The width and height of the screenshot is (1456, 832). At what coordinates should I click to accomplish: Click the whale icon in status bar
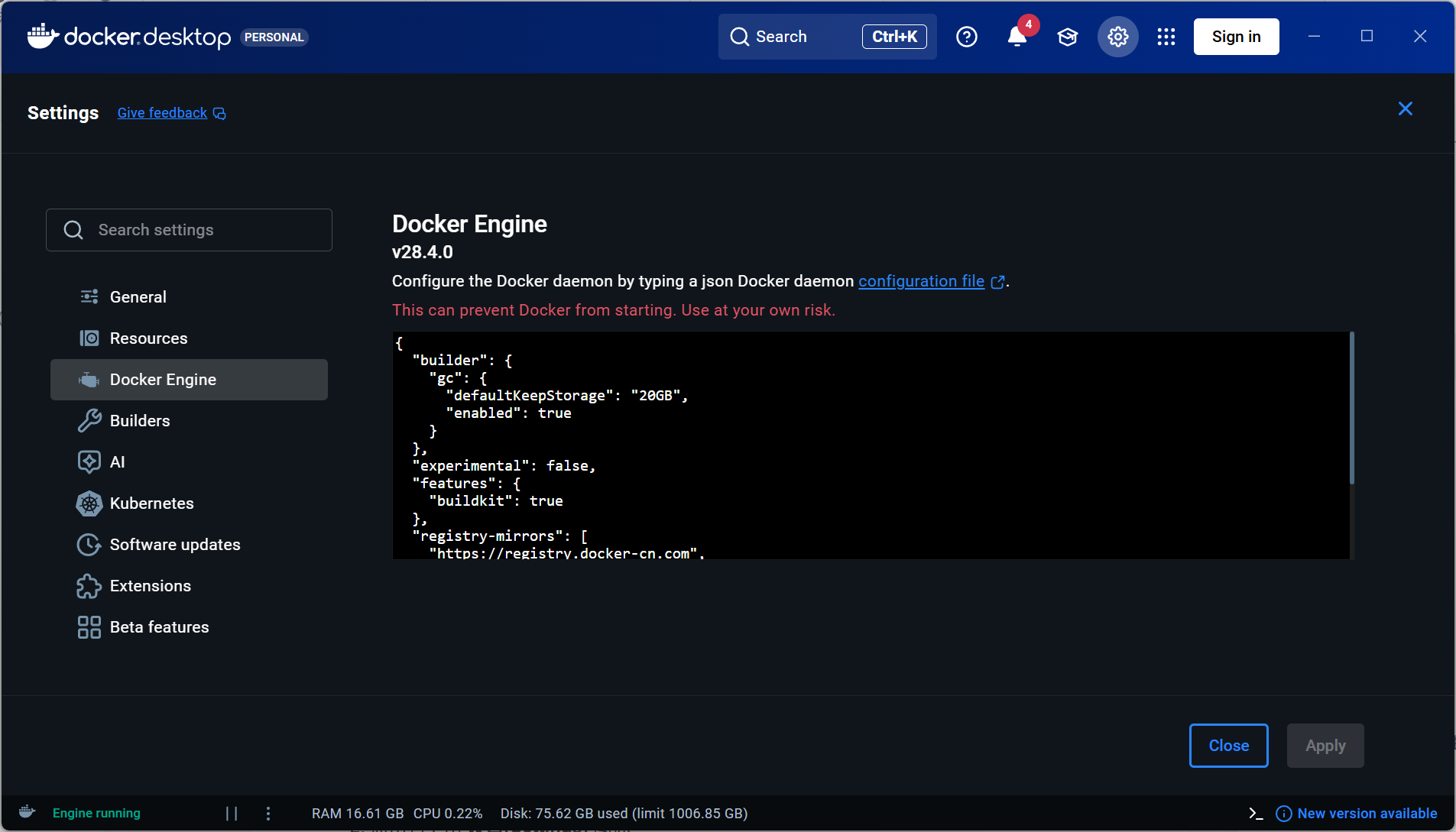[27, 812]
